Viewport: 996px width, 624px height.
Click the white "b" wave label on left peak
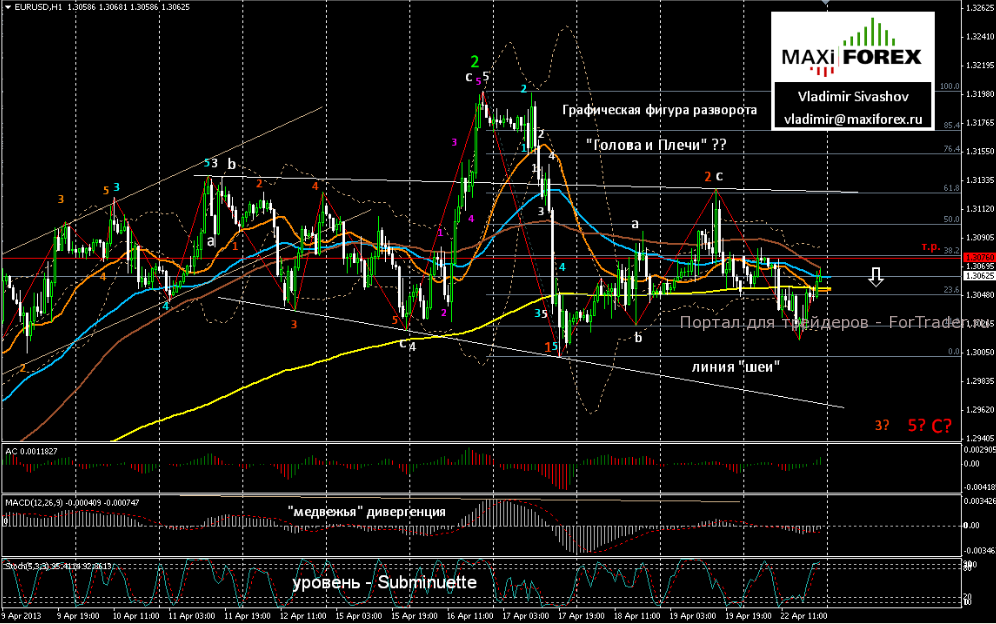[228, 161]
